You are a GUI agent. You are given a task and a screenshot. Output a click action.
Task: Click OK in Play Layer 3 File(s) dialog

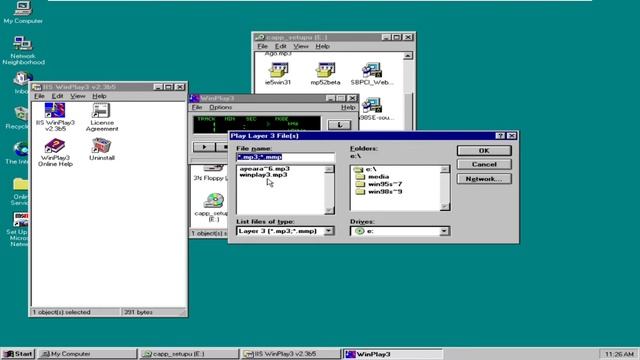coord(484,151)
